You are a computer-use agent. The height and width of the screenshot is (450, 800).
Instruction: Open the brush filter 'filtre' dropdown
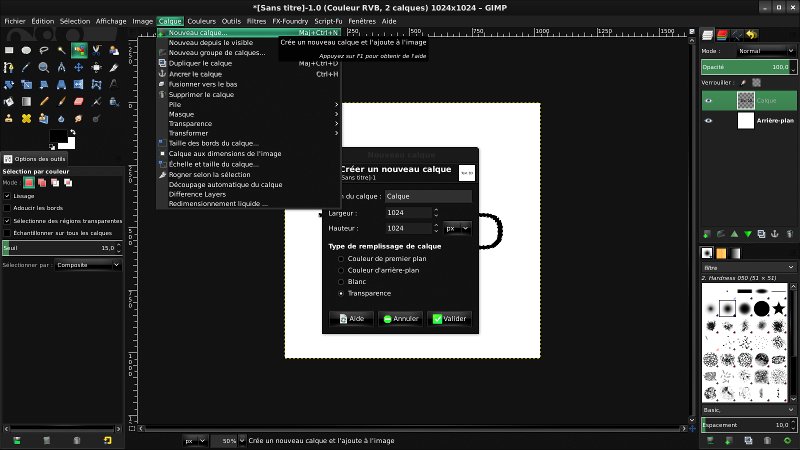point(748,267)
